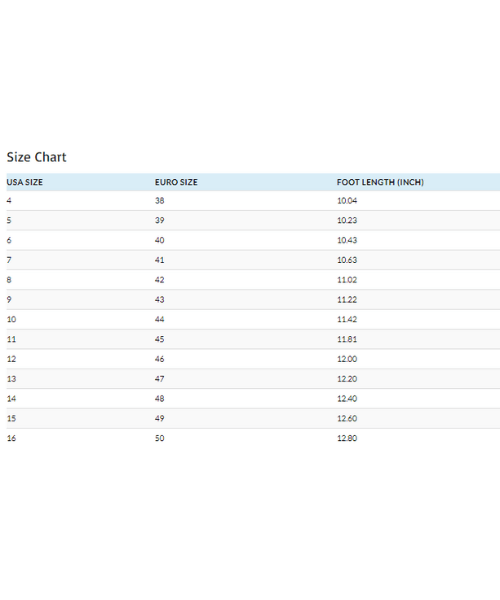This screenshot has width=500, height=600.
Task: Select Euro size 40 cell
Action: (160, 240)
